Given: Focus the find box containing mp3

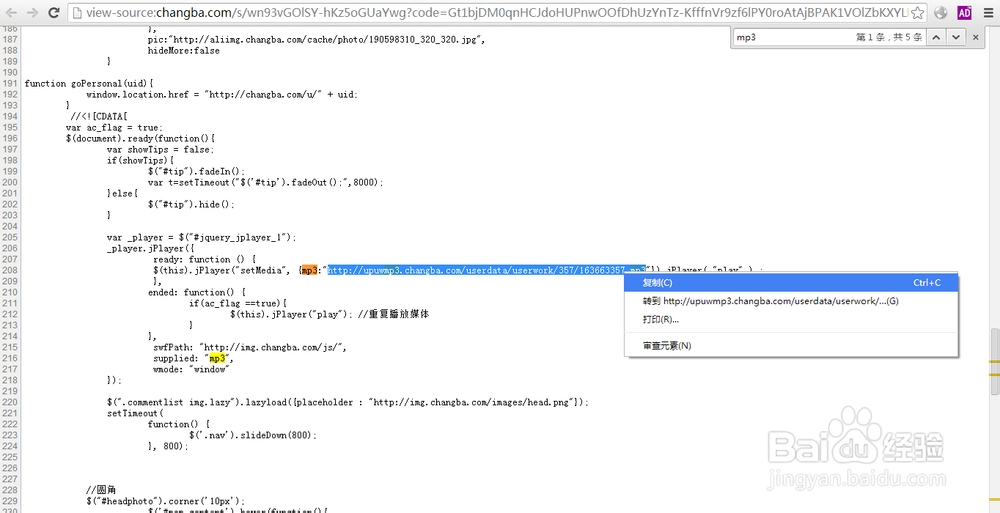Looking at the screenshot, I should pos(791,38).
